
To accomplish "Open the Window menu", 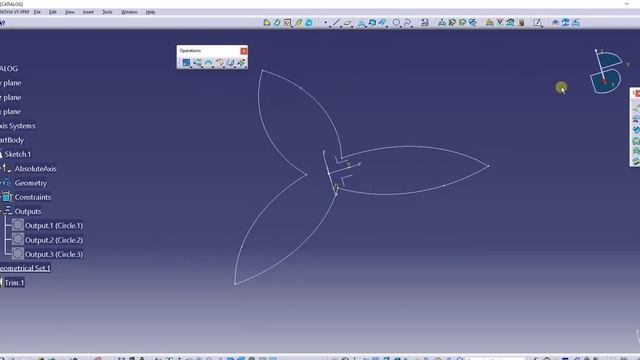I will (129, 12).
